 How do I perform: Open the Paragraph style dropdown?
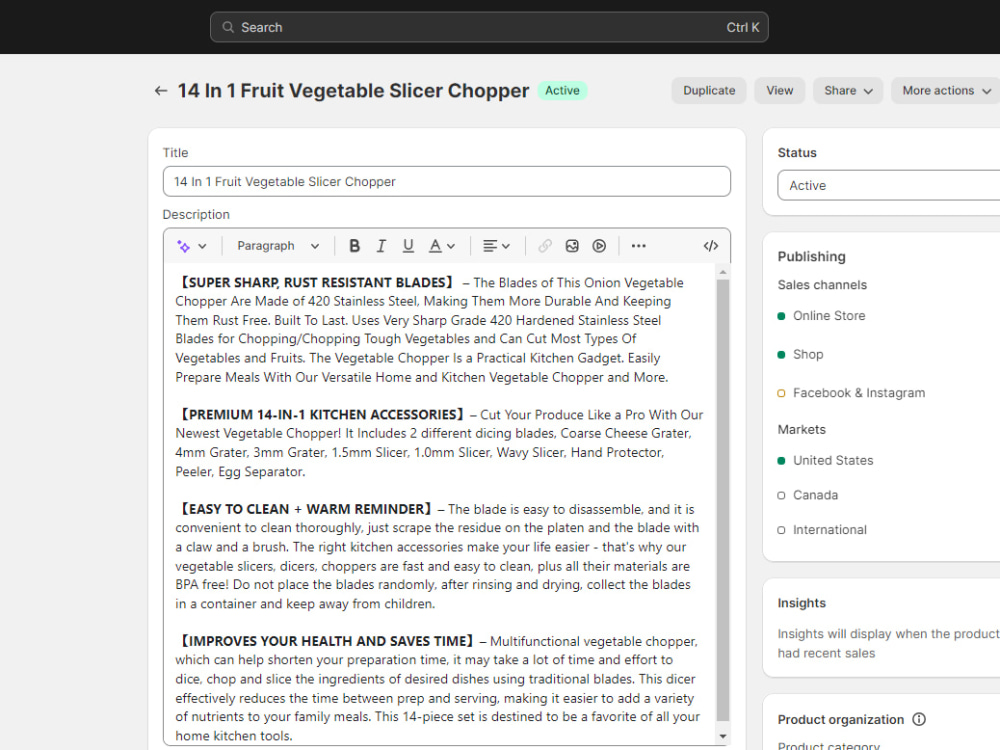[278, 246]
